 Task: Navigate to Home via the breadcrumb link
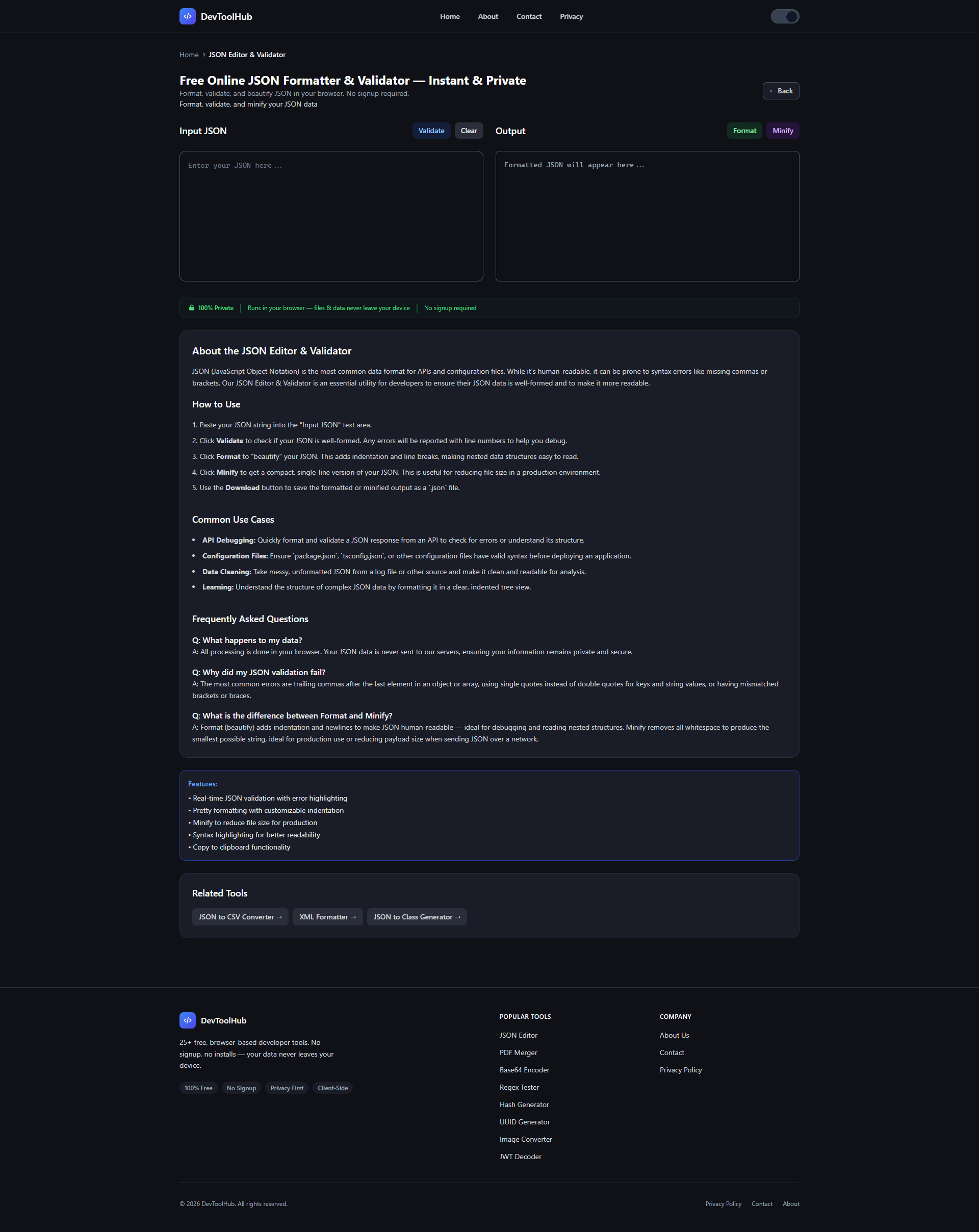pyautogui.click(x=189, y=54)
